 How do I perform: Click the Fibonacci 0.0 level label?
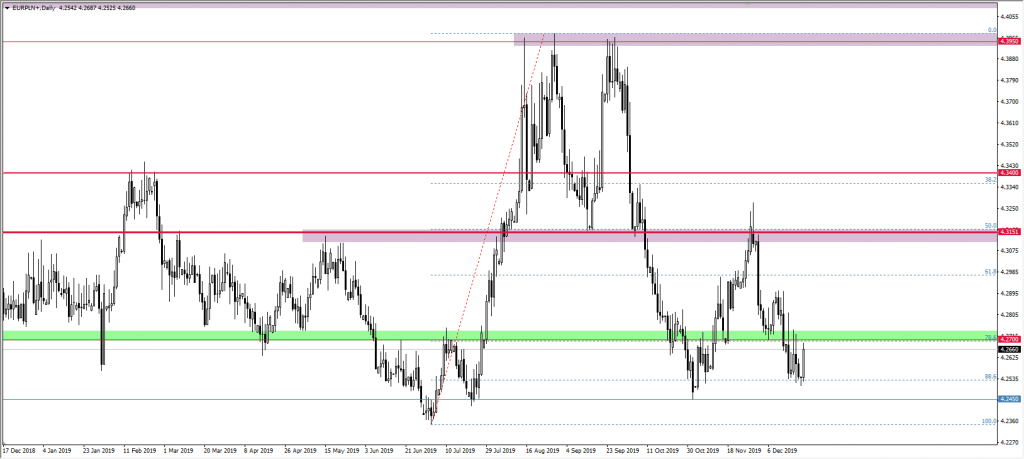[x=991, y=30]
